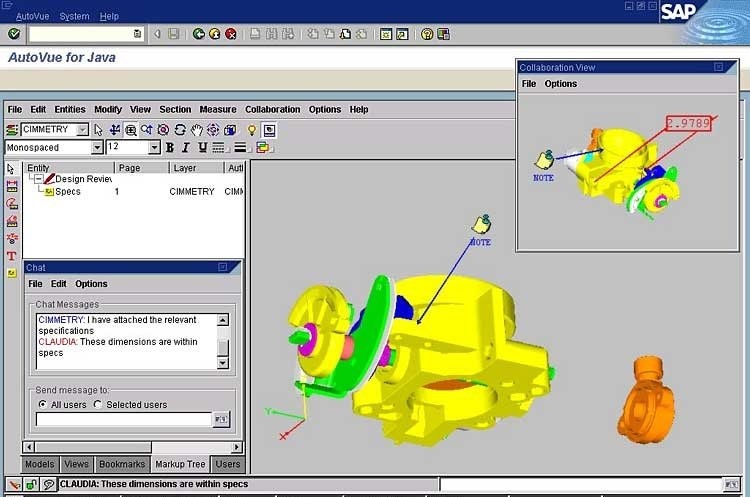Click the Layer column header

click(197, 168)
